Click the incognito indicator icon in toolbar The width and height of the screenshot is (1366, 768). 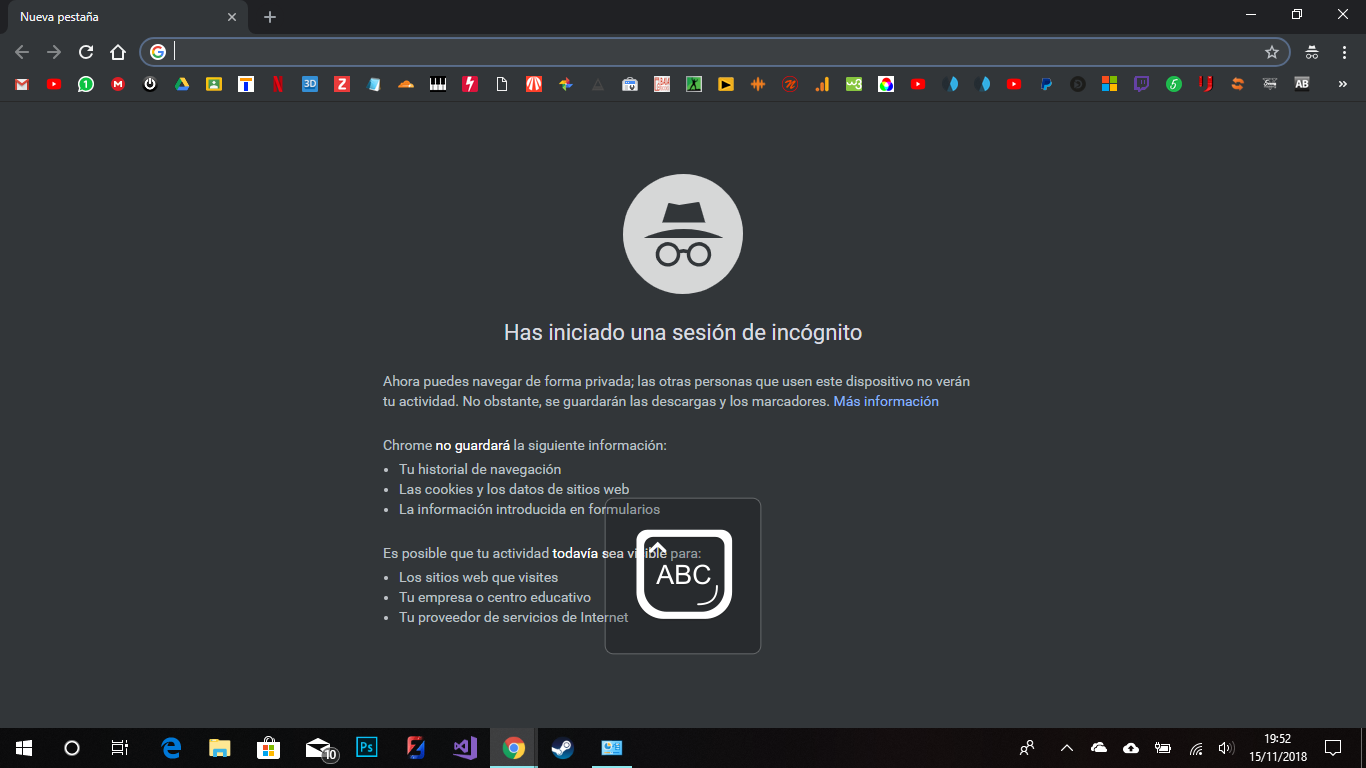1312,52
